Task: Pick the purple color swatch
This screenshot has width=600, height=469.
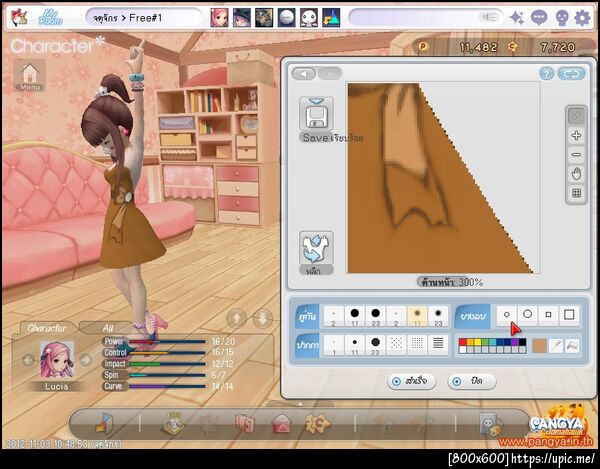Action: 515,342
